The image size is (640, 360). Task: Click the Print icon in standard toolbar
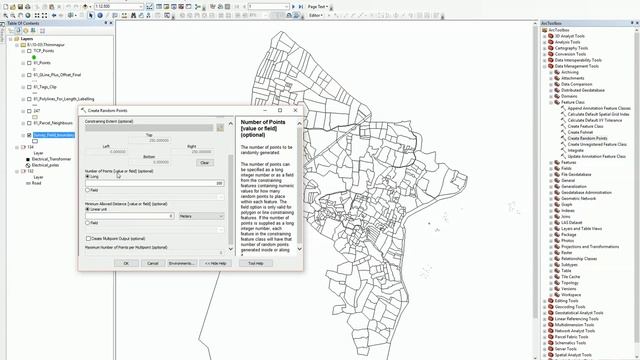pos(28,7)
